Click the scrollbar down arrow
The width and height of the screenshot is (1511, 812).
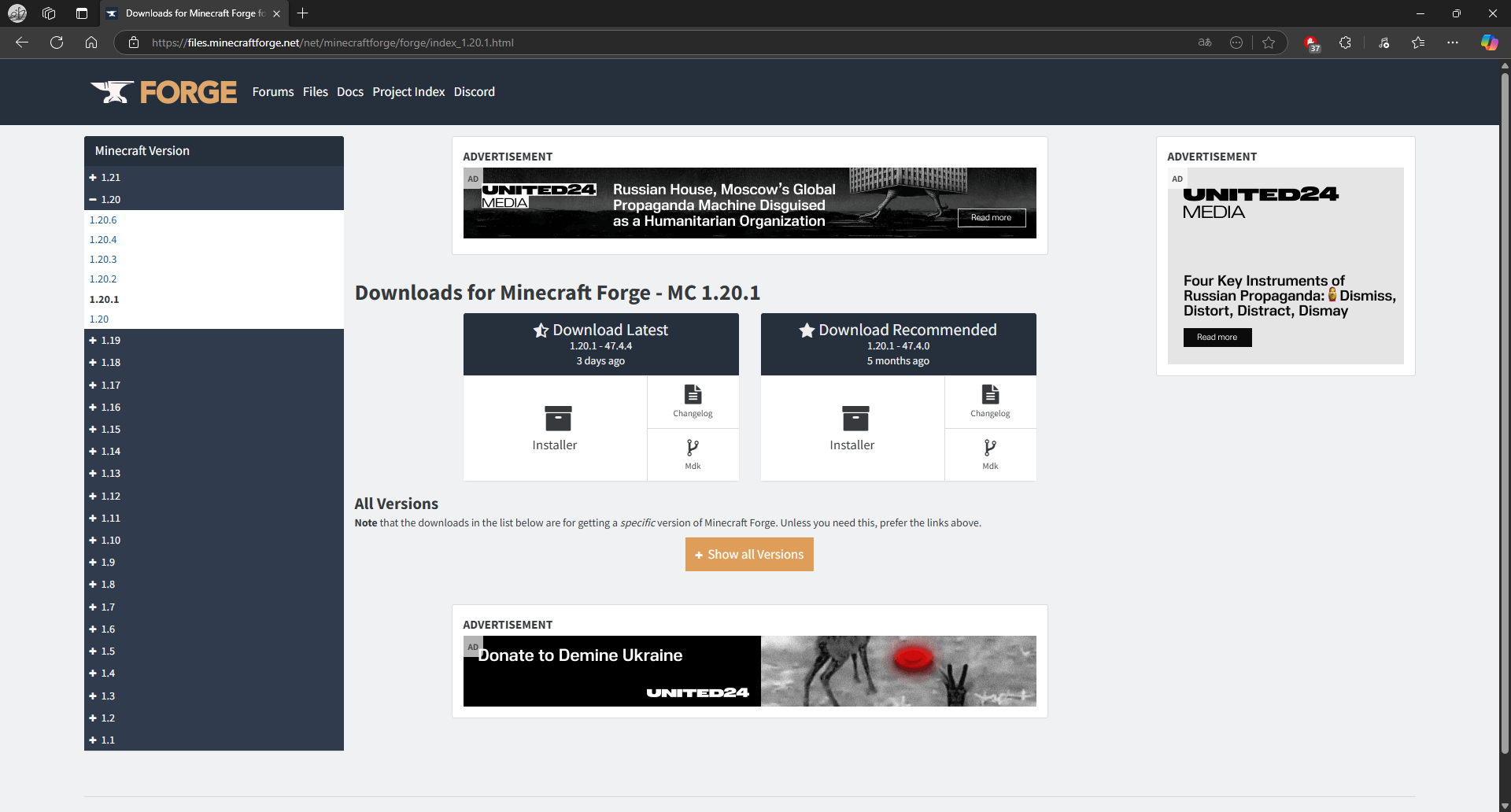tap(1505, 806)
